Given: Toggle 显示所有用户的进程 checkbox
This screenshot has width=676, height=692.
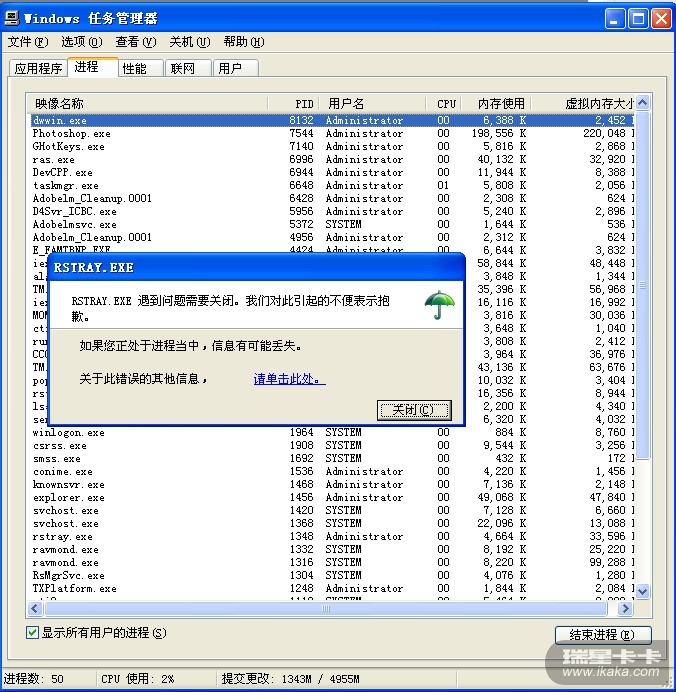Looking at the screenshot, I should coord(32,633).
